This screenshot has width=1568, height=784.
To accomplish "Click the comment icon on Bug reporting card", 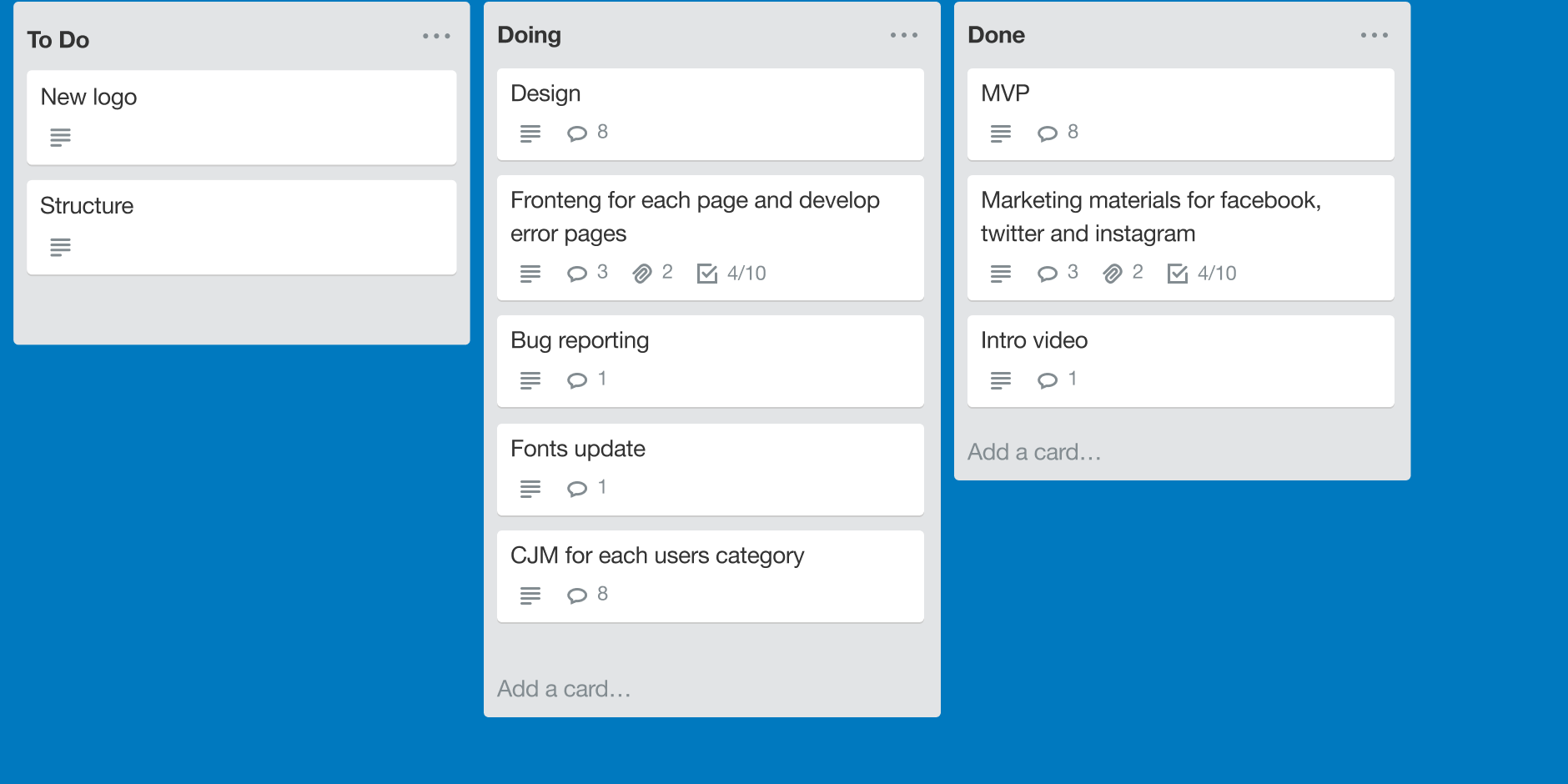I will [x=577, y=380].
